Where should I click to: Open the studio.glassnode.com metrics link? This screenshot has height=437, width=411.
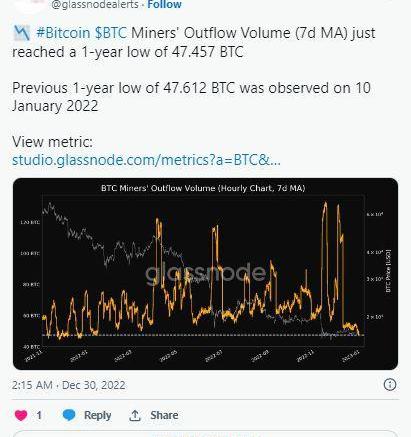[146, 160]
